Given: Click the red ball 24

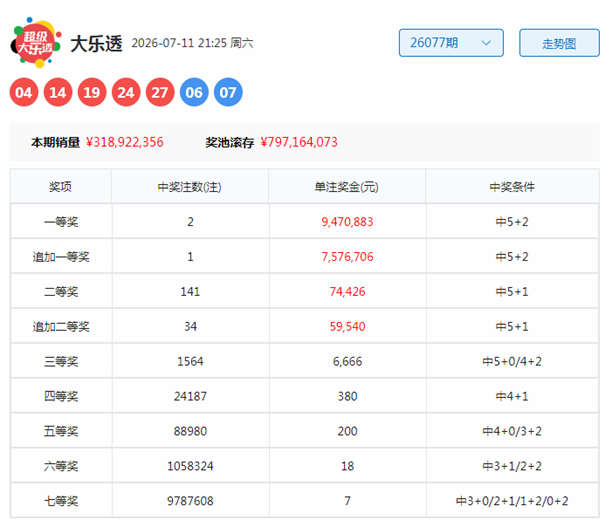Looking at the screenshot, I should [x=126, y=93].
